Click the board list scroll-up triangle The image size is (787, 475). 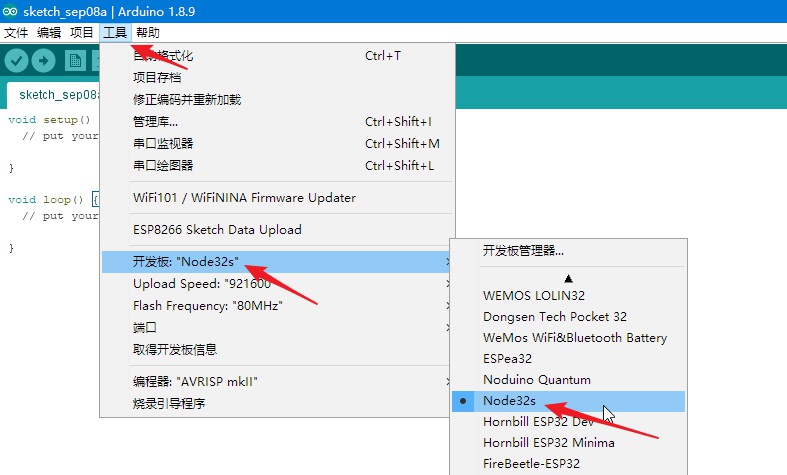click(568, 278)
